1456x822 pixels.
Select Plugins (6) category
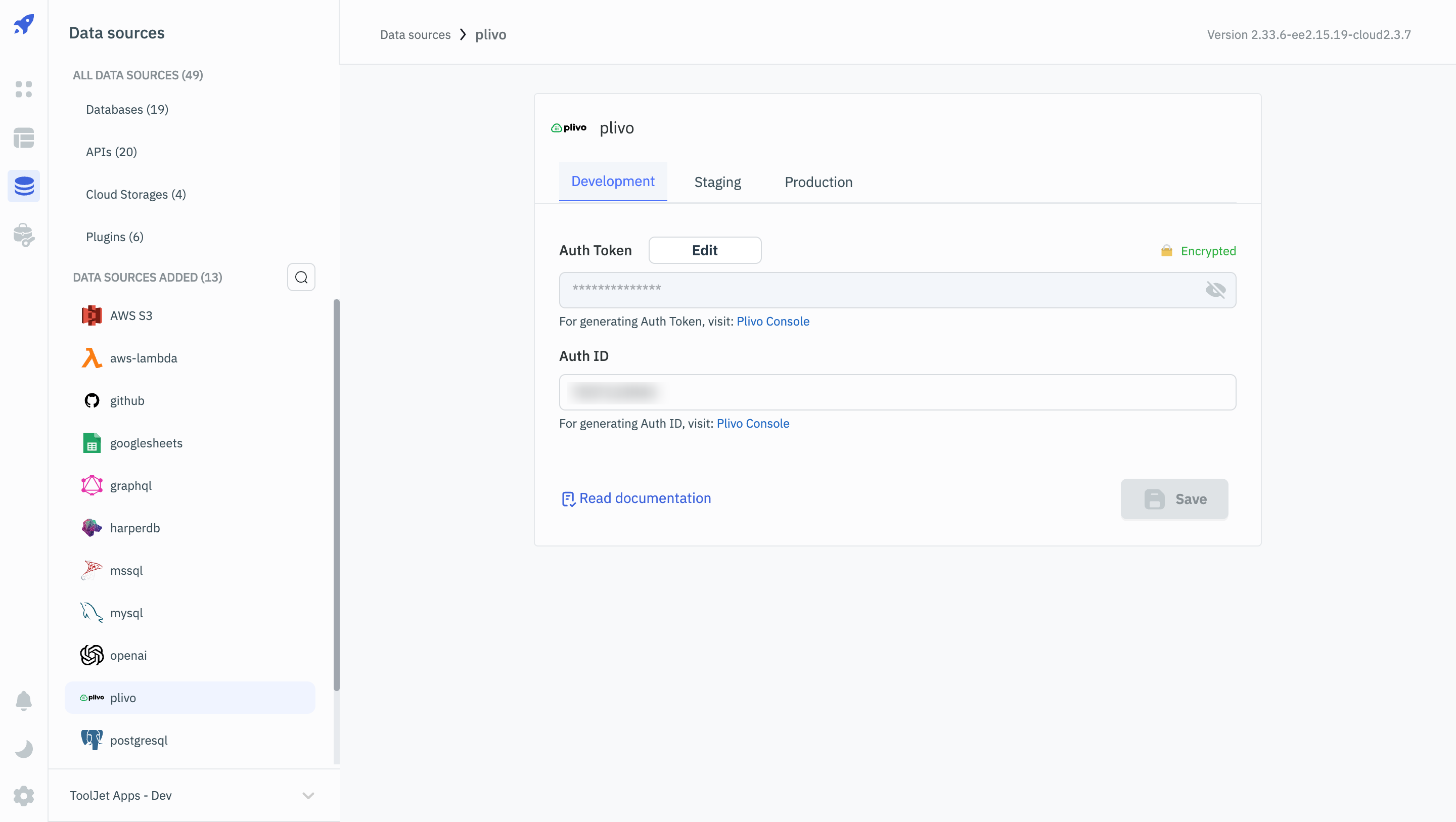(x=115, y=236)
